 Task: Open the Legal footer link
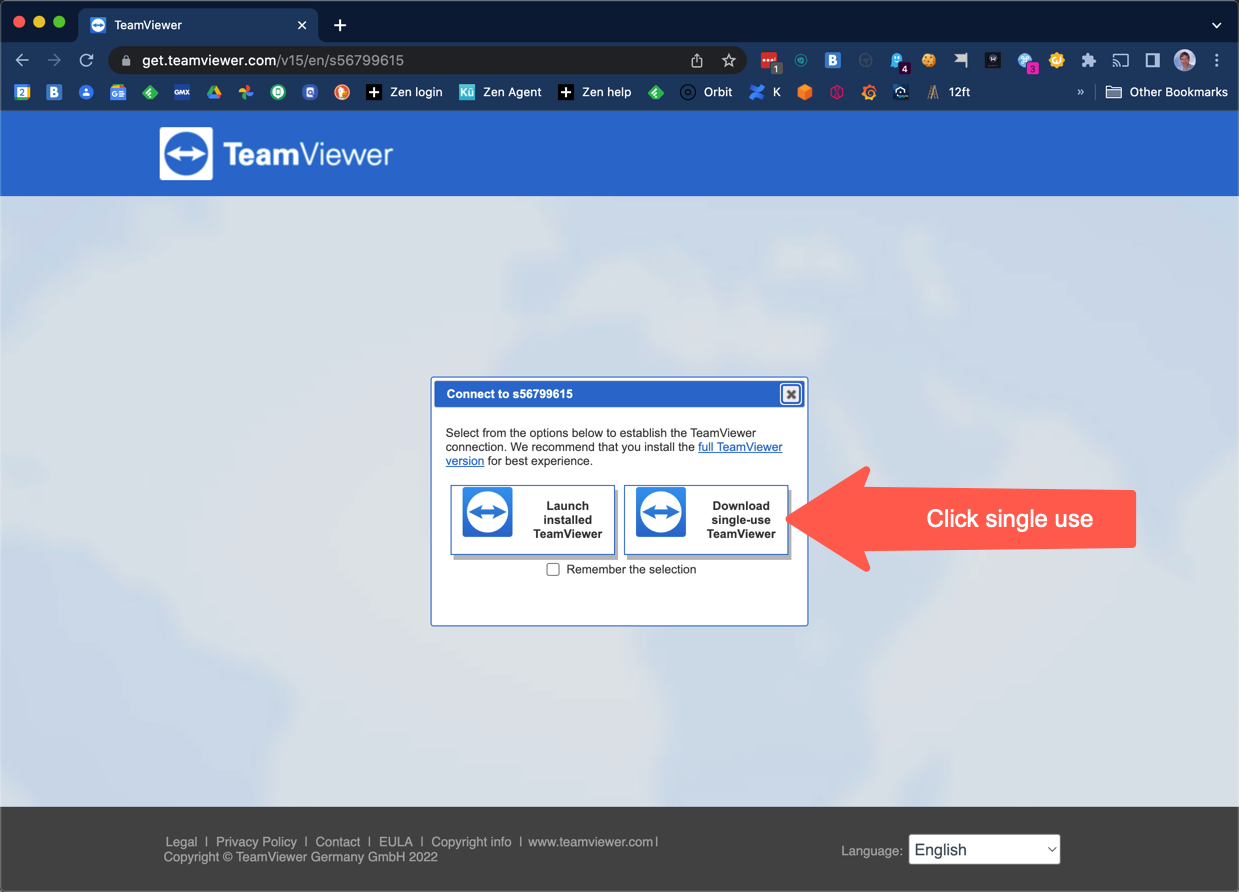tap(181, 842)
